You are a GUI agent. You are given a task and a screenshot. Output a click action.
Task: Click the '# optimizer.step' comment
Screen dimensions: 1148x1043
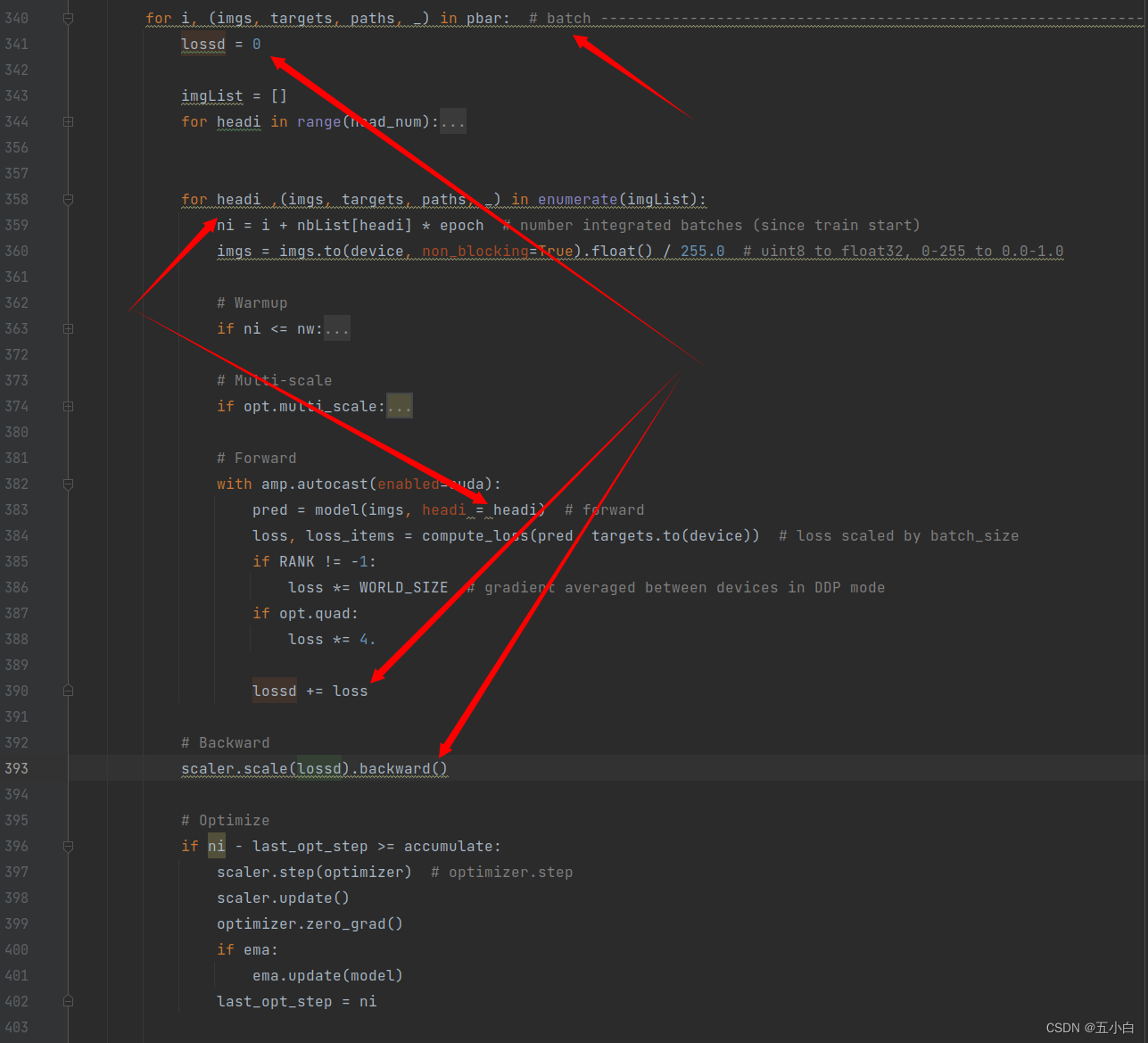coord(502,872)
